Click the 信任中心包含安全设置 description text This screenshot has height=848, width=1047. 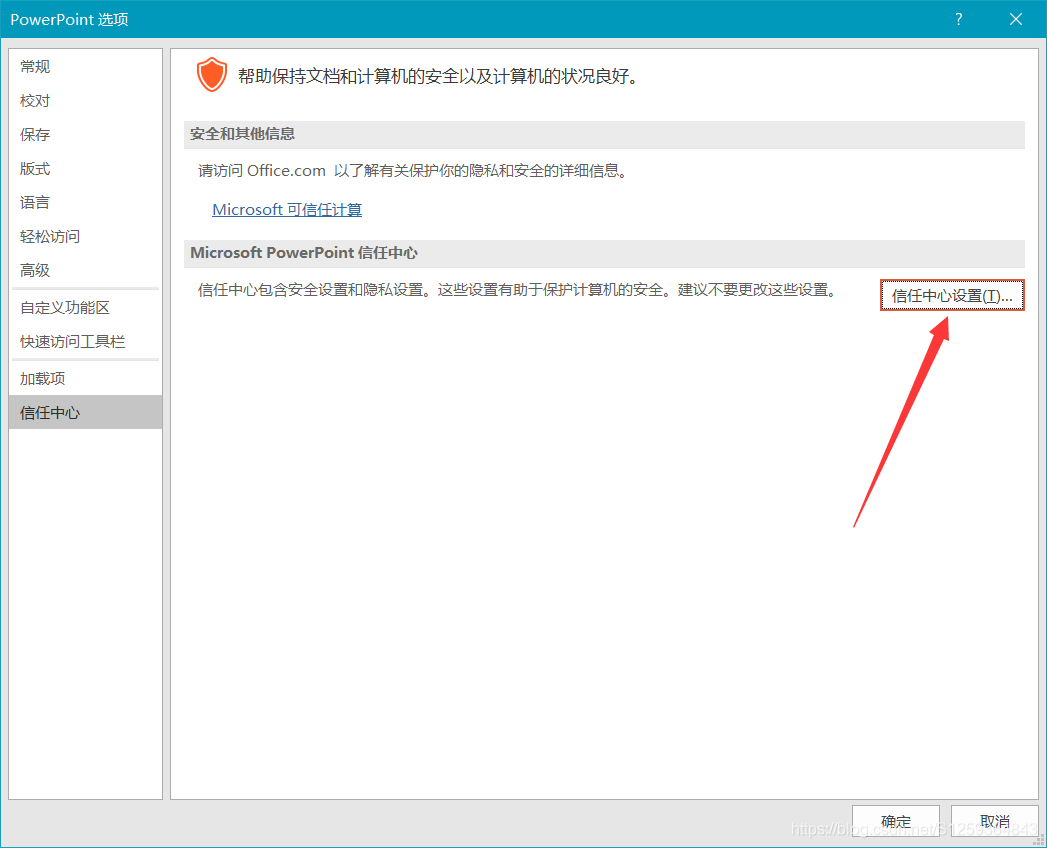click(517, 290)
